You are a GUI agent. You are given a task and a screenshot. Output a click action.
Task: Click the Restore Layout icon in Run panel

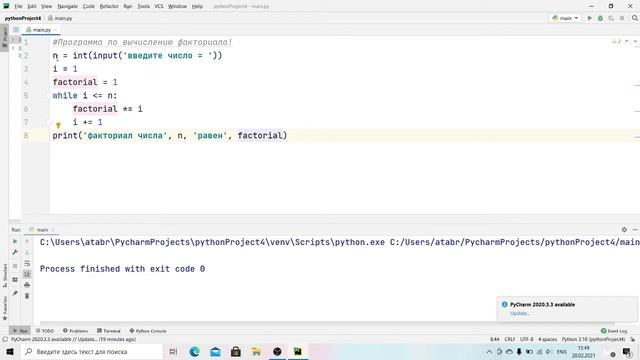15,280
